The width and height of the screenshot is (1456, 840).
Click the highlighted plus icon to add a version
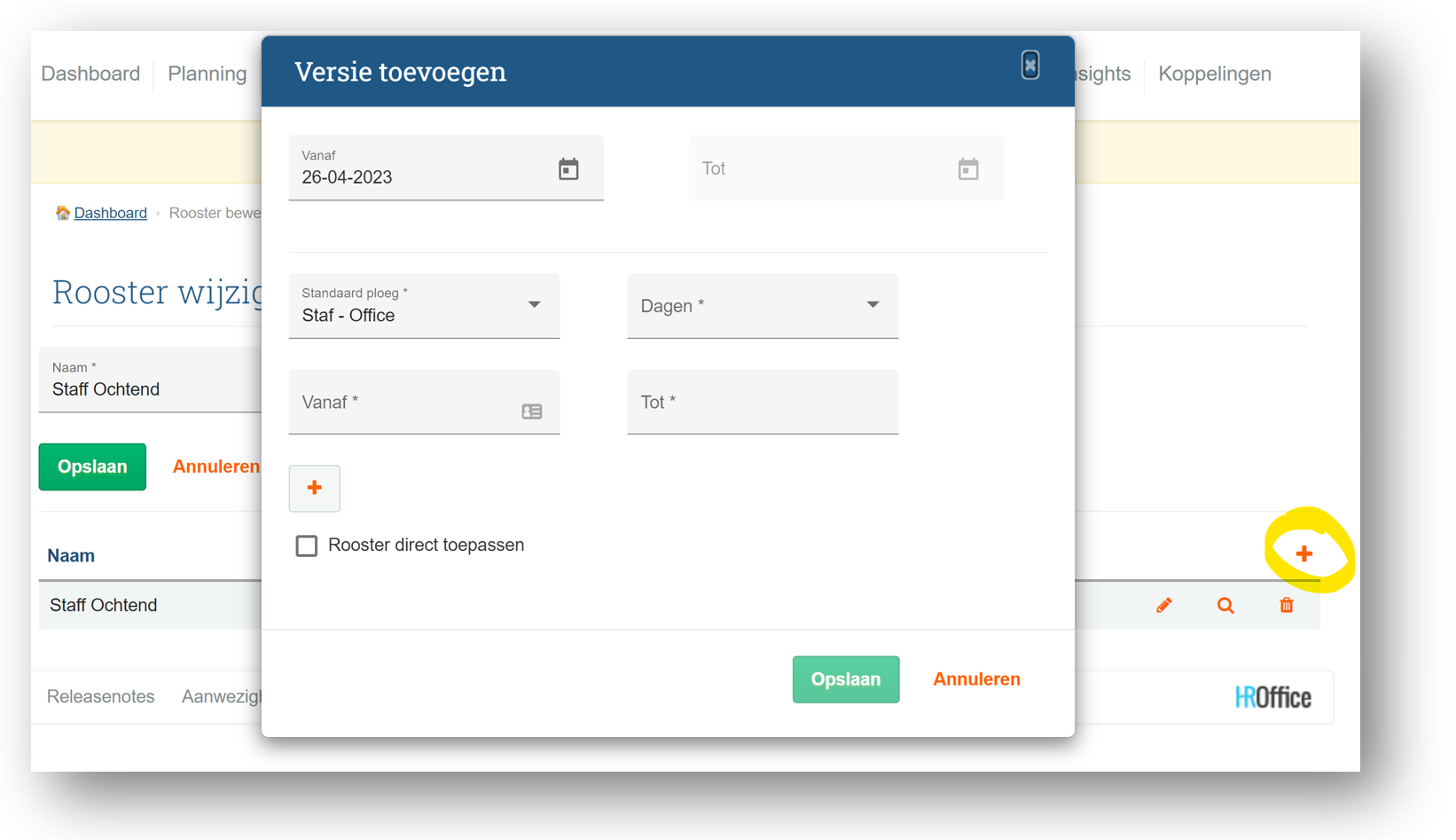pyautogui.click(x=1303, y=554)
